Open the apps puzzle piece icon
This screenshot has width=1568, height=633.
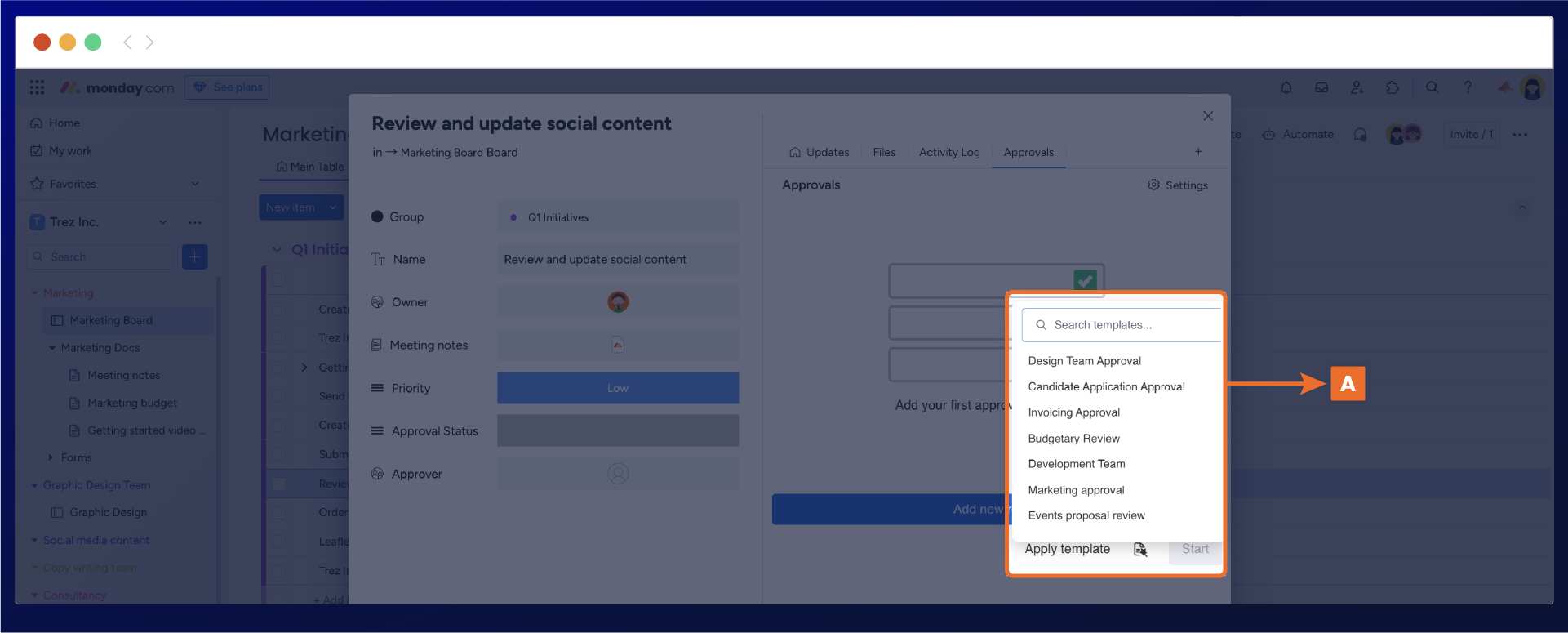click(1393, 87)
